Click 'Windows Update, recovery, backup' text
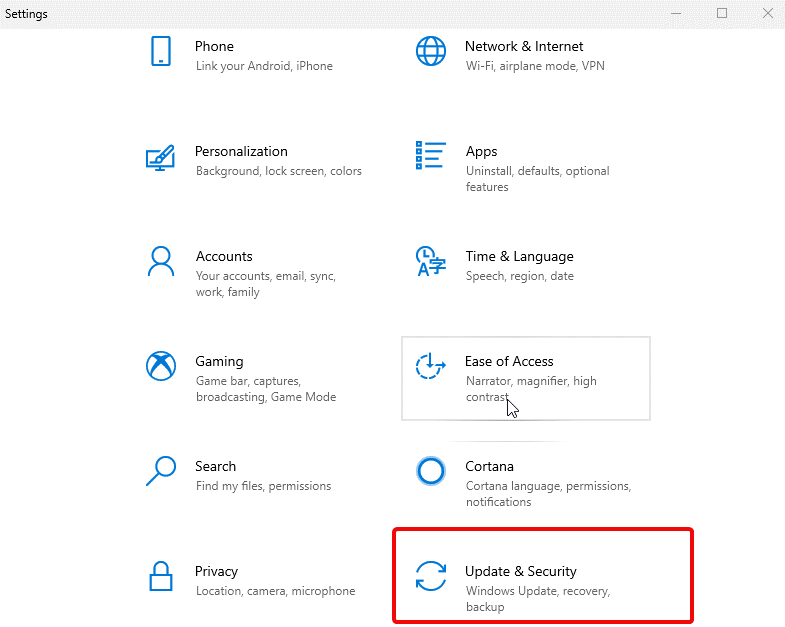785x627 pixels. (x=538, y=599)
